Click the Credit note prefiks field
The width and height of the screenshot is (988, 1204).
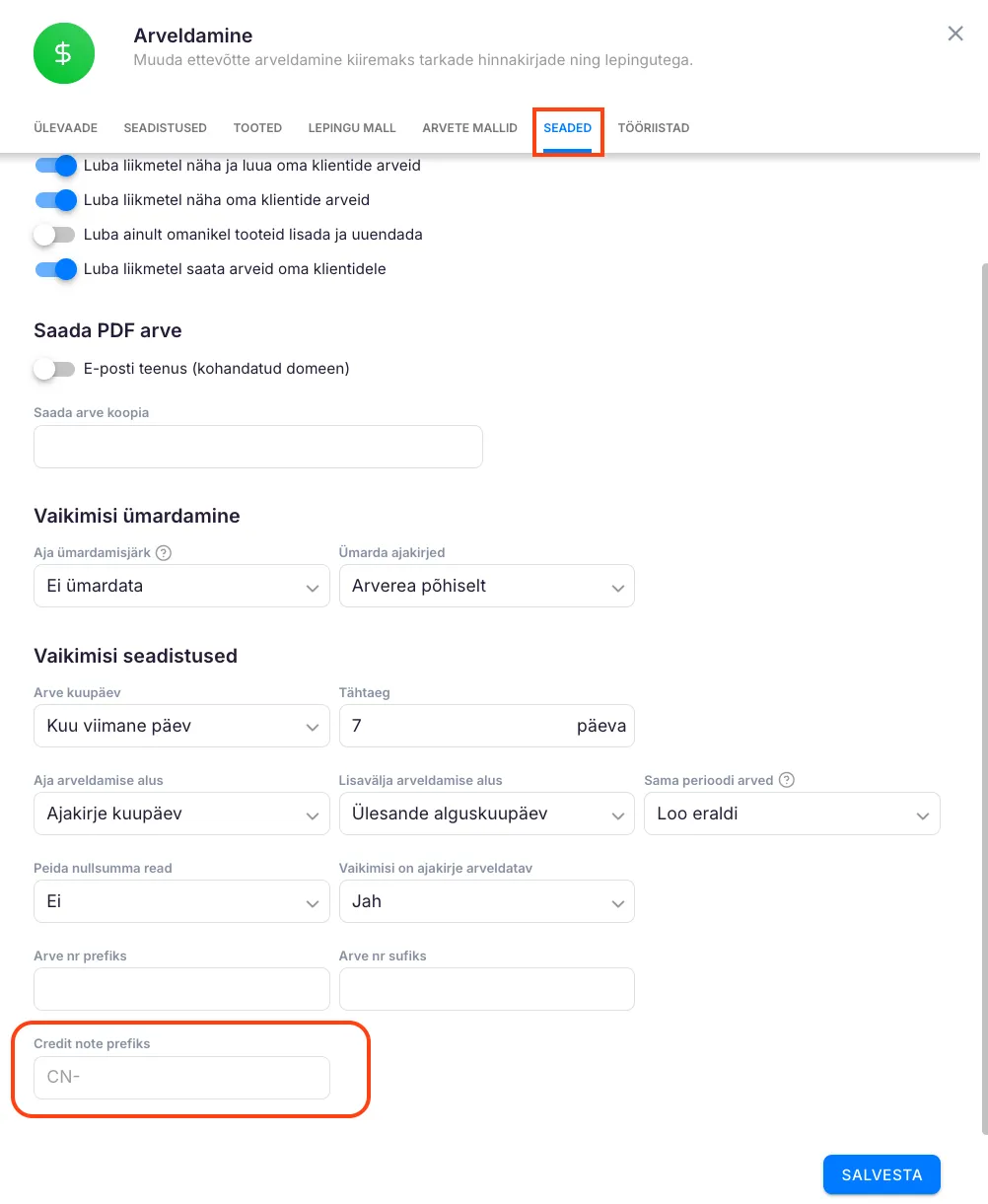(181, 1078)
